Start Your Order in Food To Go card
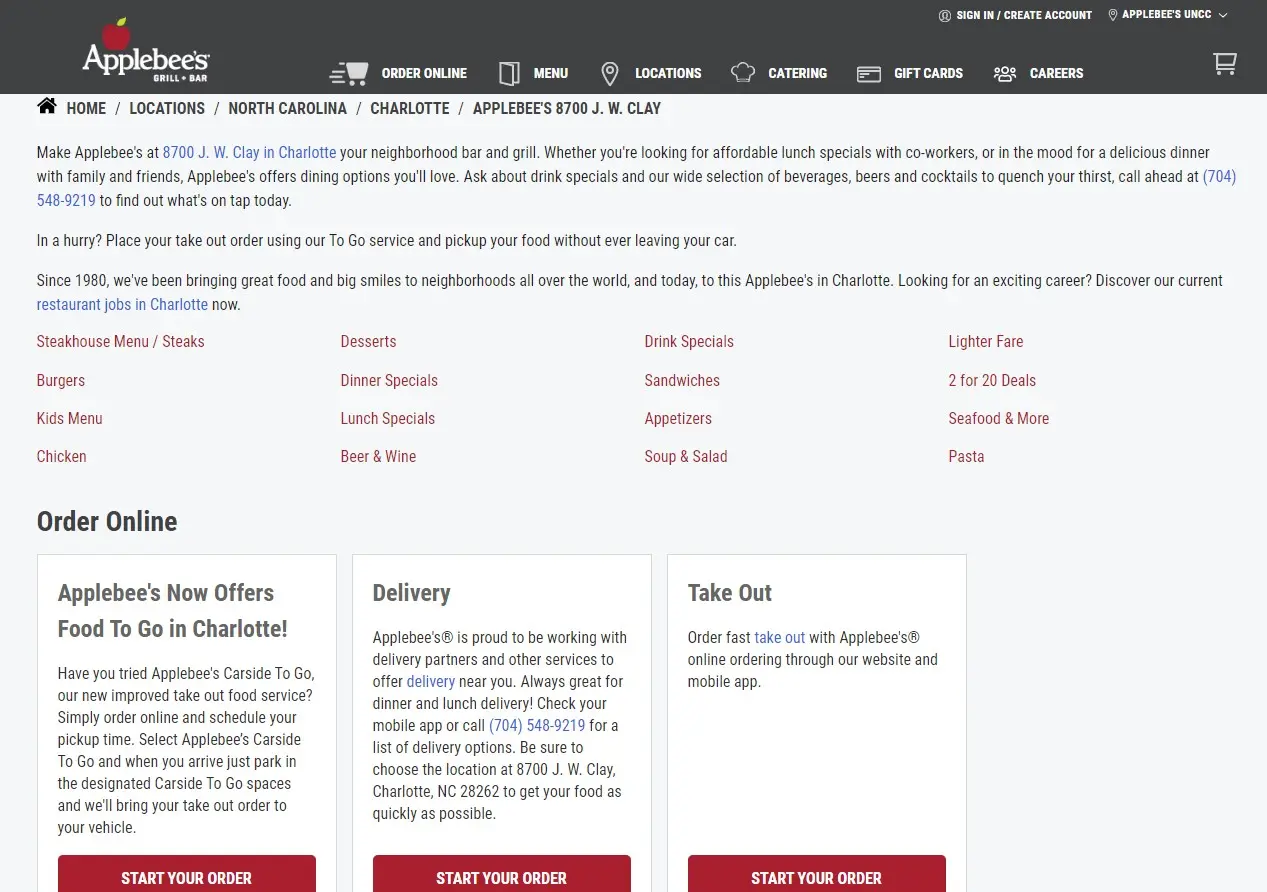Screen dimensions: 1267x892 187,875
